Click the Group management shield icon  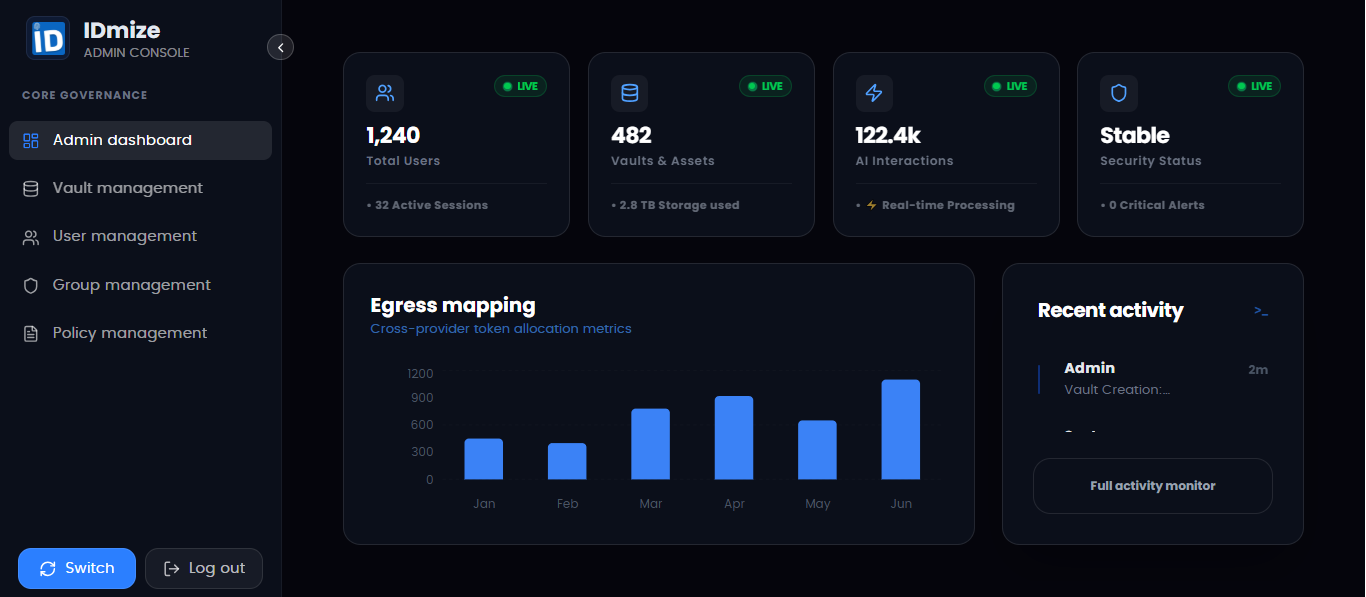coord(31,285)
